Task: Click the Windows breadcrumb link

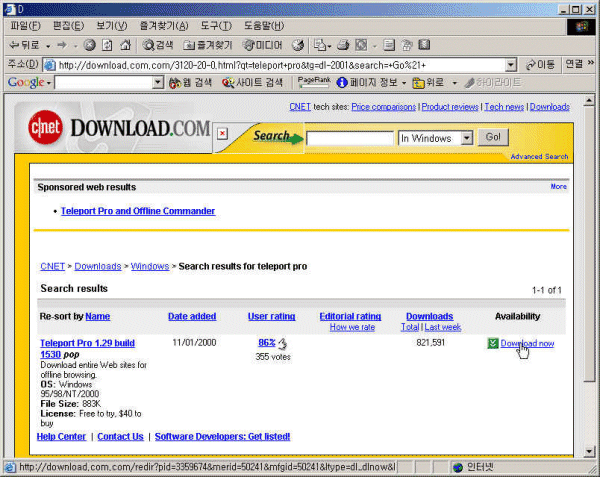Action: (x=150, y=266)
